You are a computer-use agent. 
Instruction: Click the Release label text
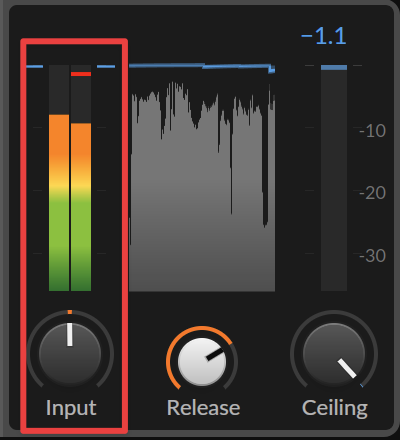click(x=203, y=408)
